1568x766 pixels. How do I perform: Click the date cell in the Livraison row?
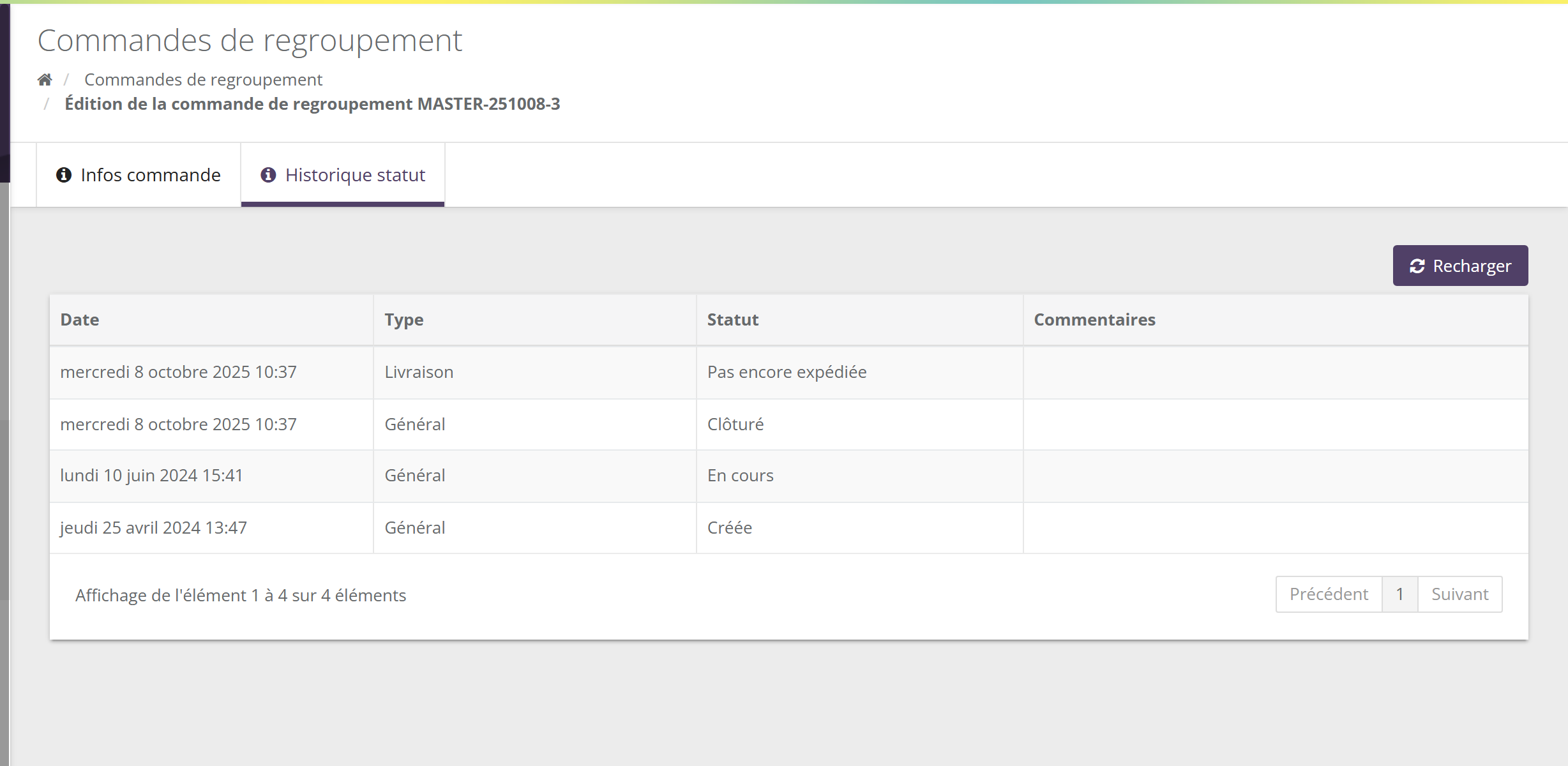click(x=211, y=373)
